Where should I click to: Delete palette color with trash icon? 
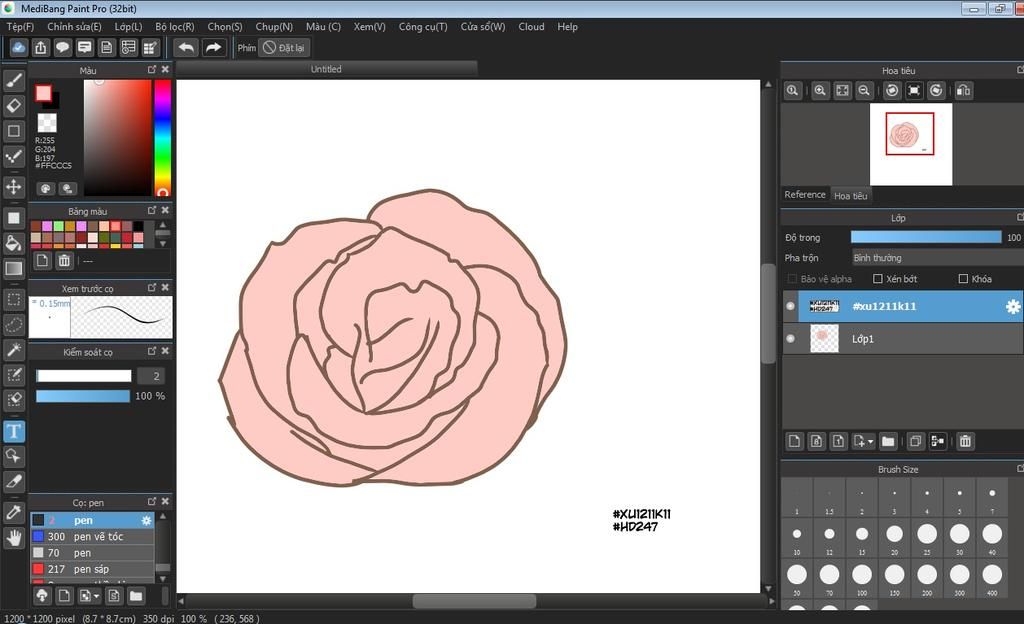coord(64,260)
